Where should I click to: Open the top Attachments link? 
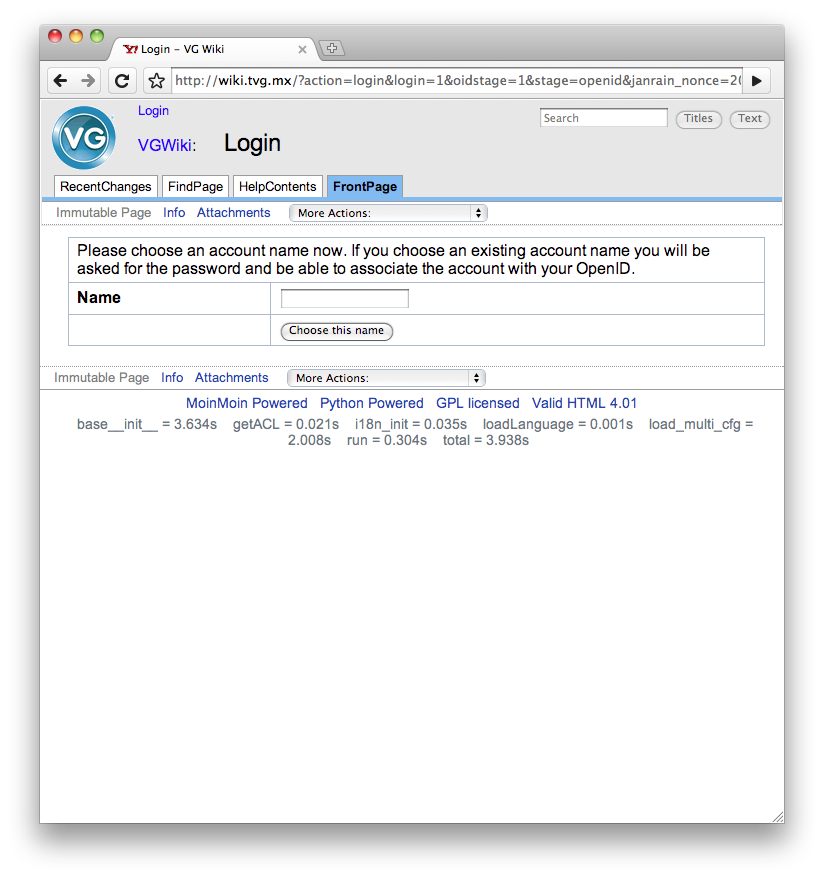point(233,213)
